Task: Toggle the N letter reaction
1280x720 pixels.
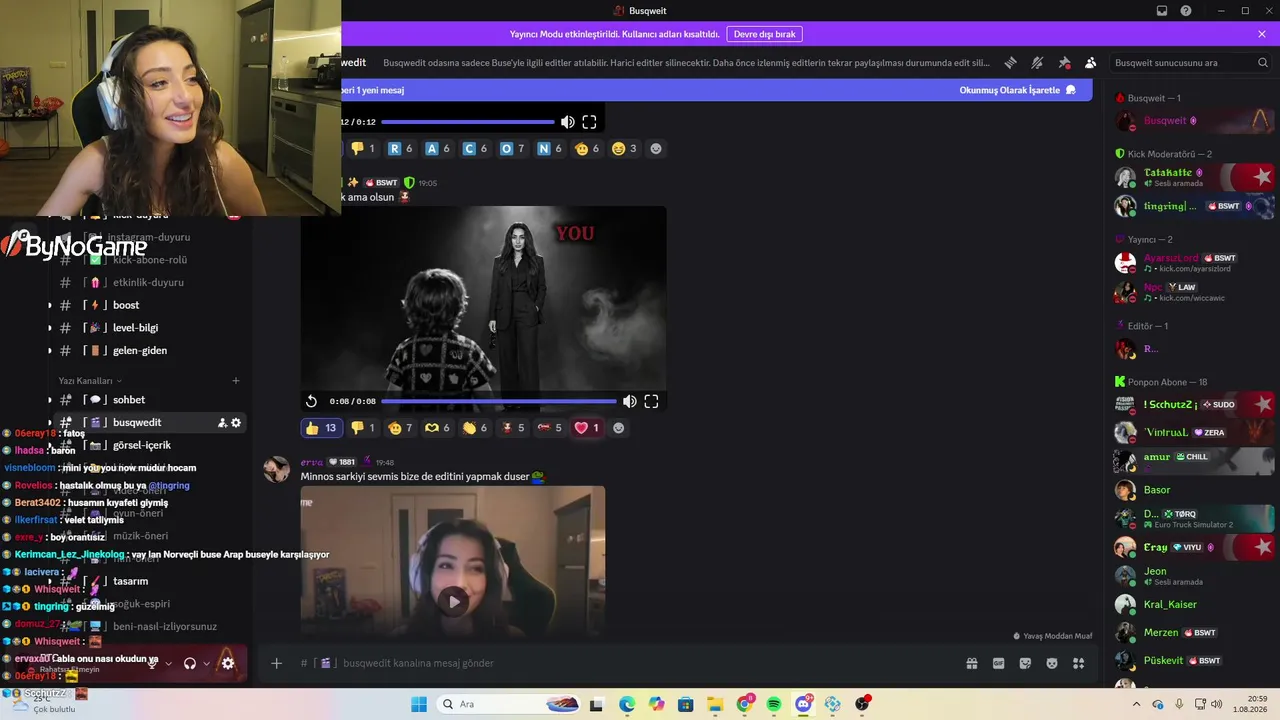Action: (550, 149)
